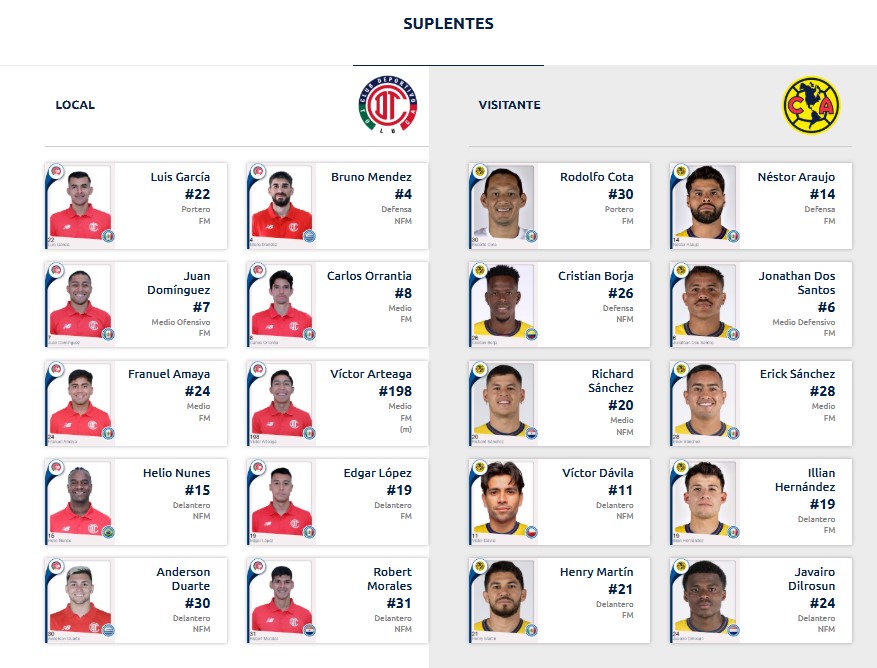Click small Toluca badge on Luis García card
The height and width of the screenshot is (668, 877).
pyautogui.click(x=56, y=171)
